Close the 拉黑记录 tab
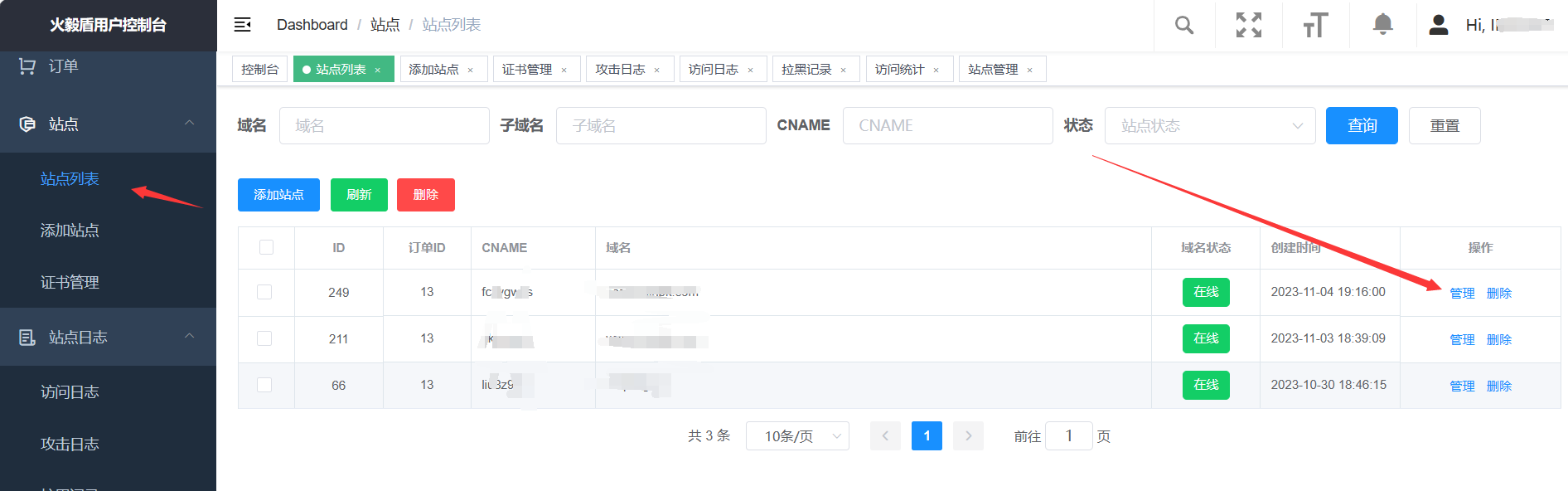The width and height of the screenshot is (1568, 491). [x=844, y=70]
